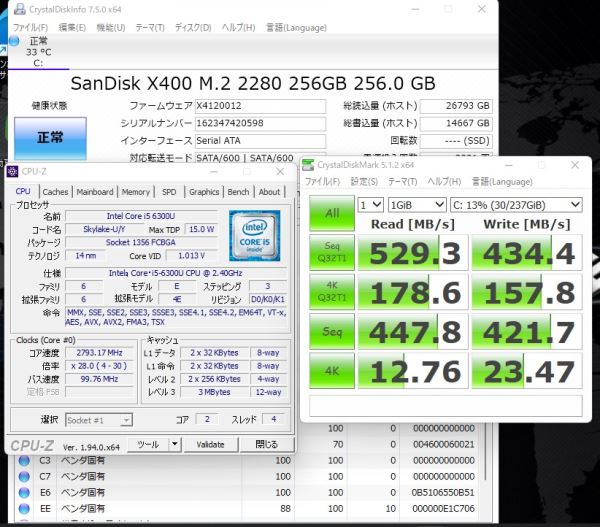Image resolution: width=600 pixels, height=527 pixels.
Task: Run the plain 4K benchmark
Action: [332, 370]
